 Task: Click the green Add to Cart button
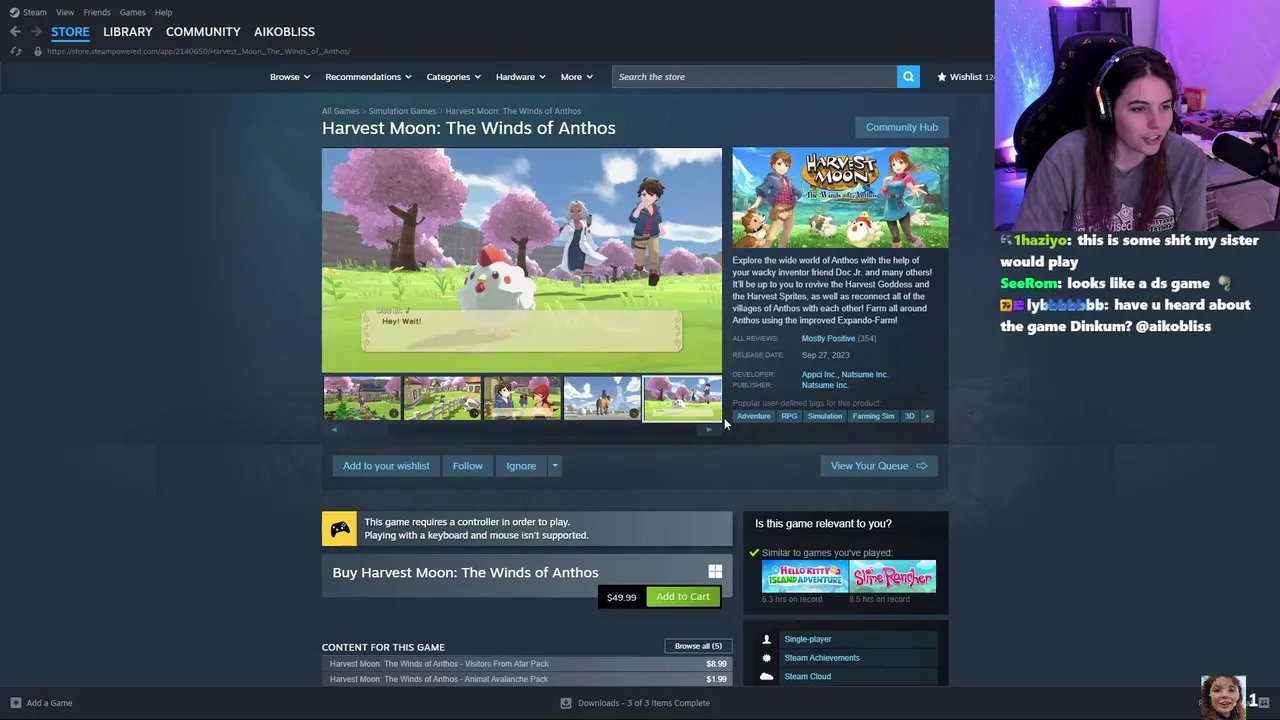click(683, 597)
